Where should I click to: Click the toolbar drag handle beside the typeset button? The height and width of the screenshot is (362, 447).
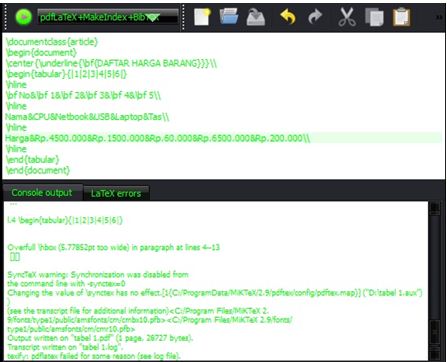pyautogui.click(x=6, y=17)
